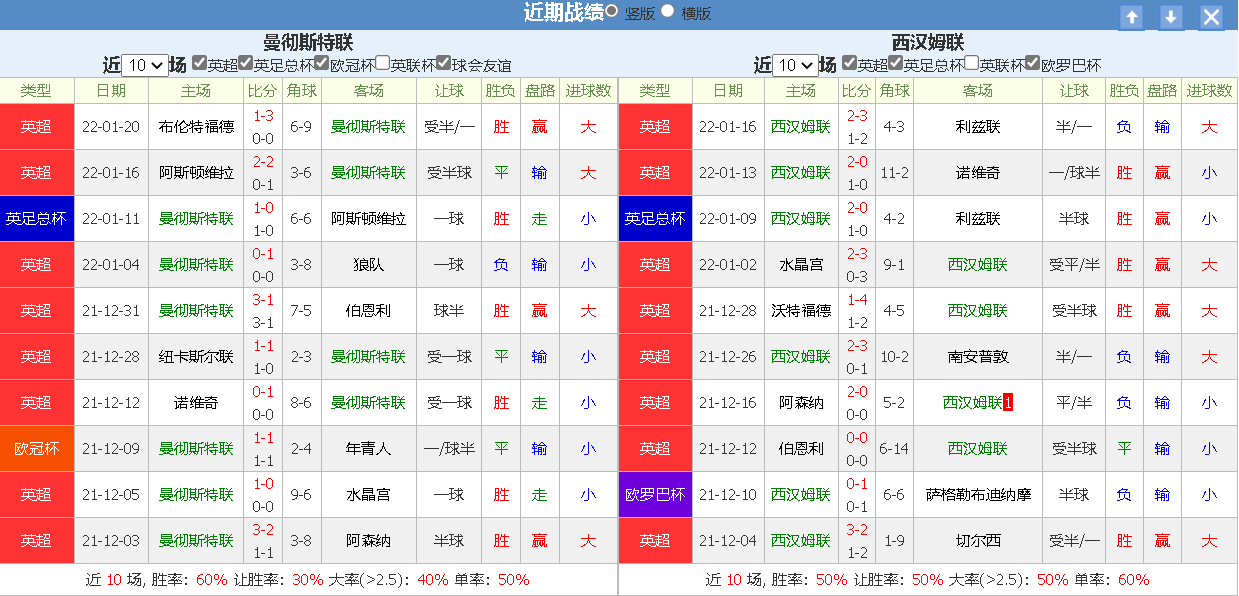Click corner count 11-2 cell
Image resolution: width=1239 pixels, height=596 pixels.
pos(894,173)
